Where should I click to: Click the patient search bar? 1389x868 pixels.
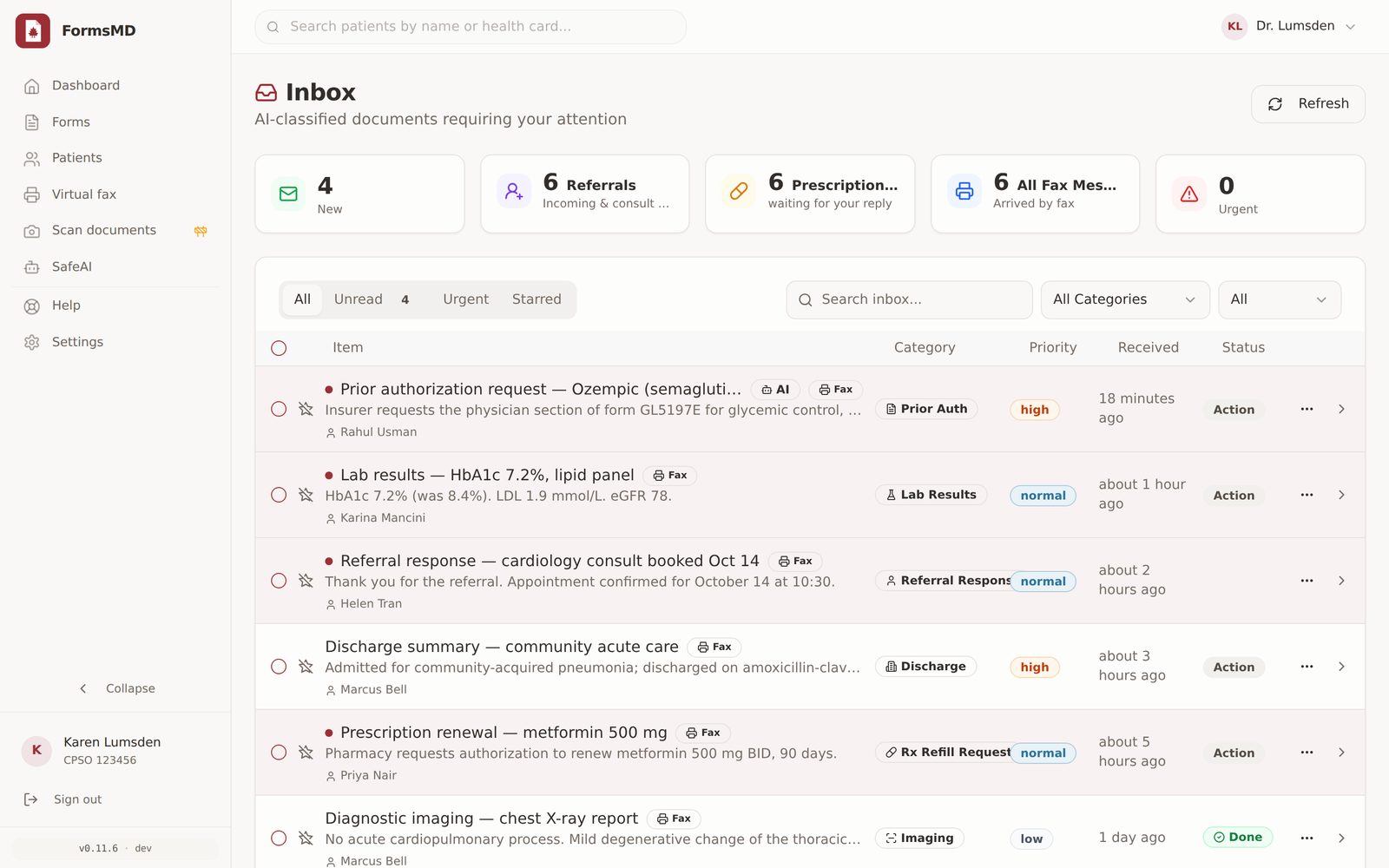tap(471, 27)
